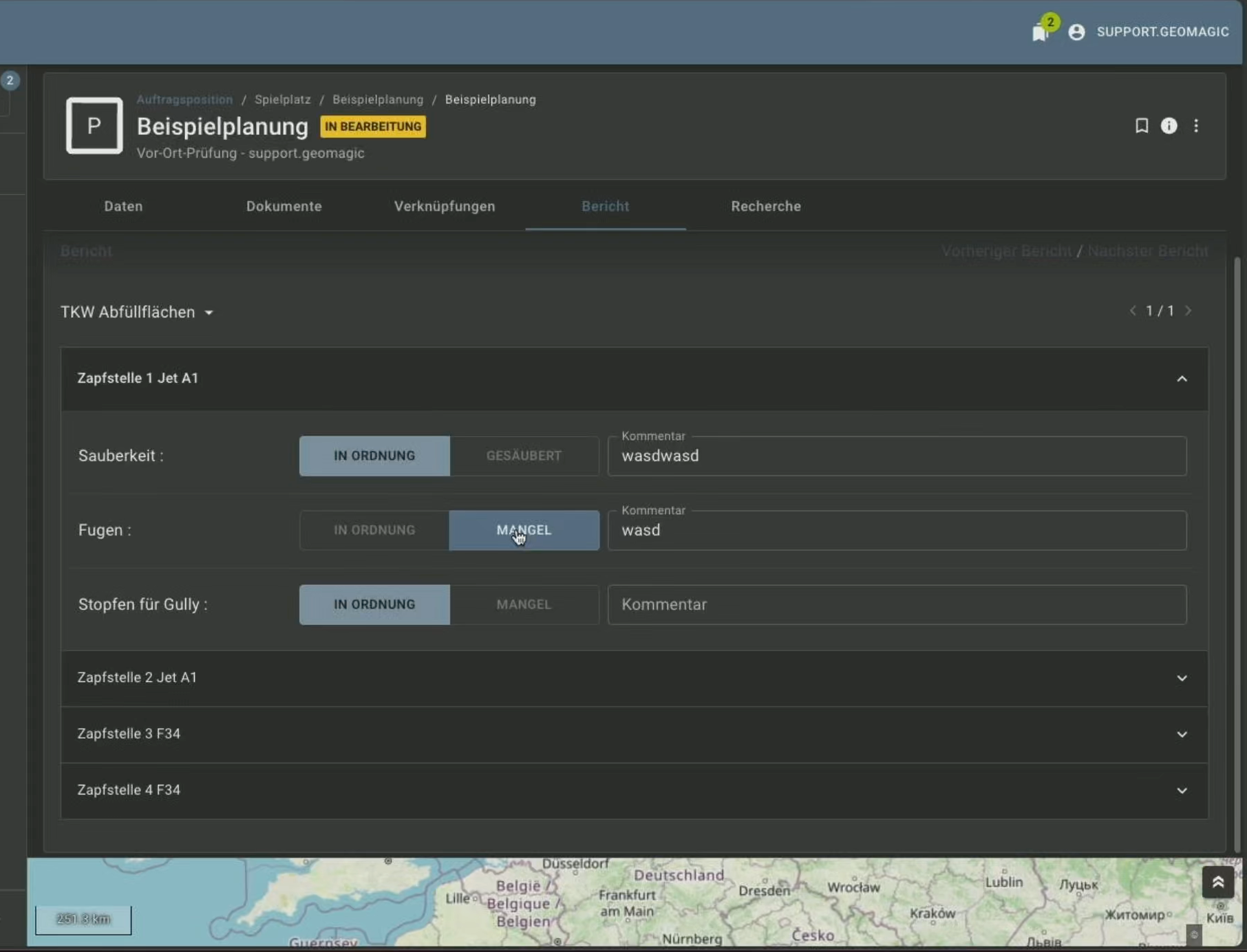This screenshot has width=1247, height=952.
Task: Click the Auftragsposition breadcrumb link
Action: tap(184, 100)
